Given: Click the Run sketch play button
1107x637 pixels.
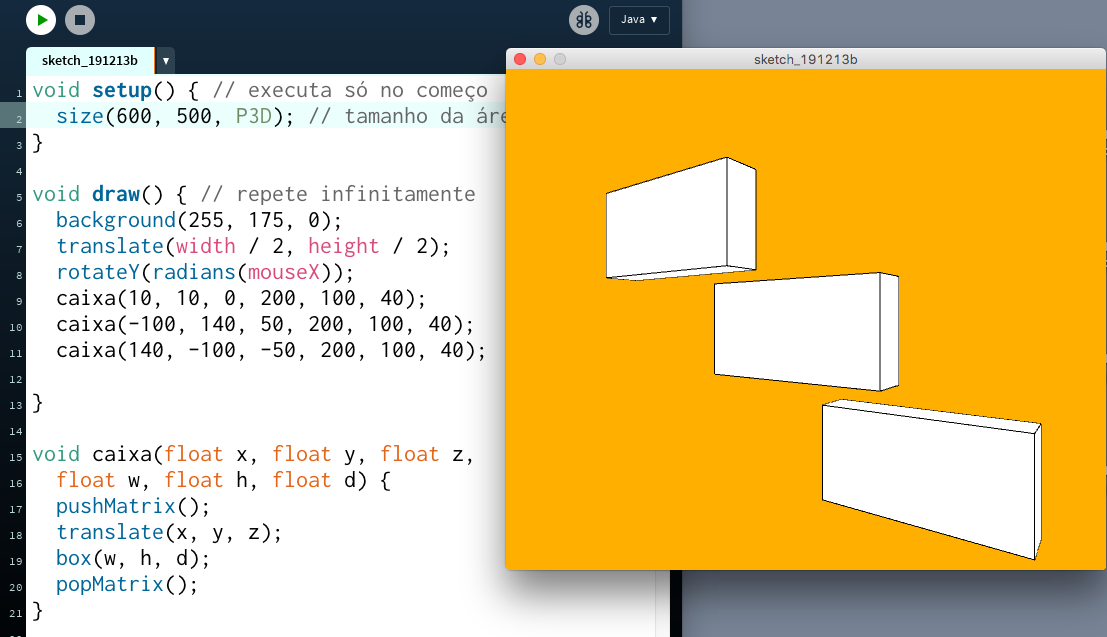Looking at the screenshot, I should click(x=41, y=19).
